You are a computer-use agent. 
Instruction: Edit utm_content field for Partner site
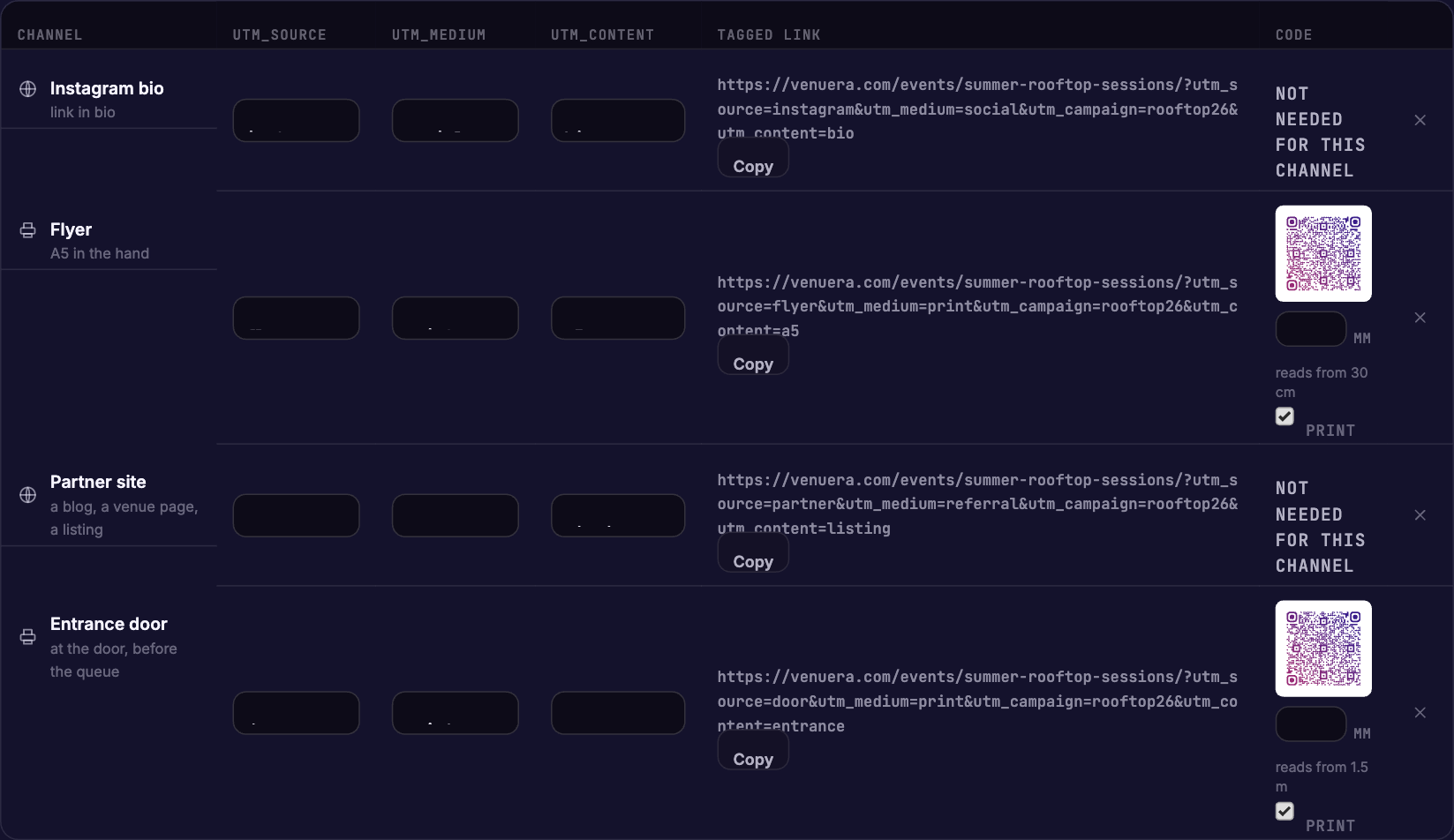coord(618,515)
